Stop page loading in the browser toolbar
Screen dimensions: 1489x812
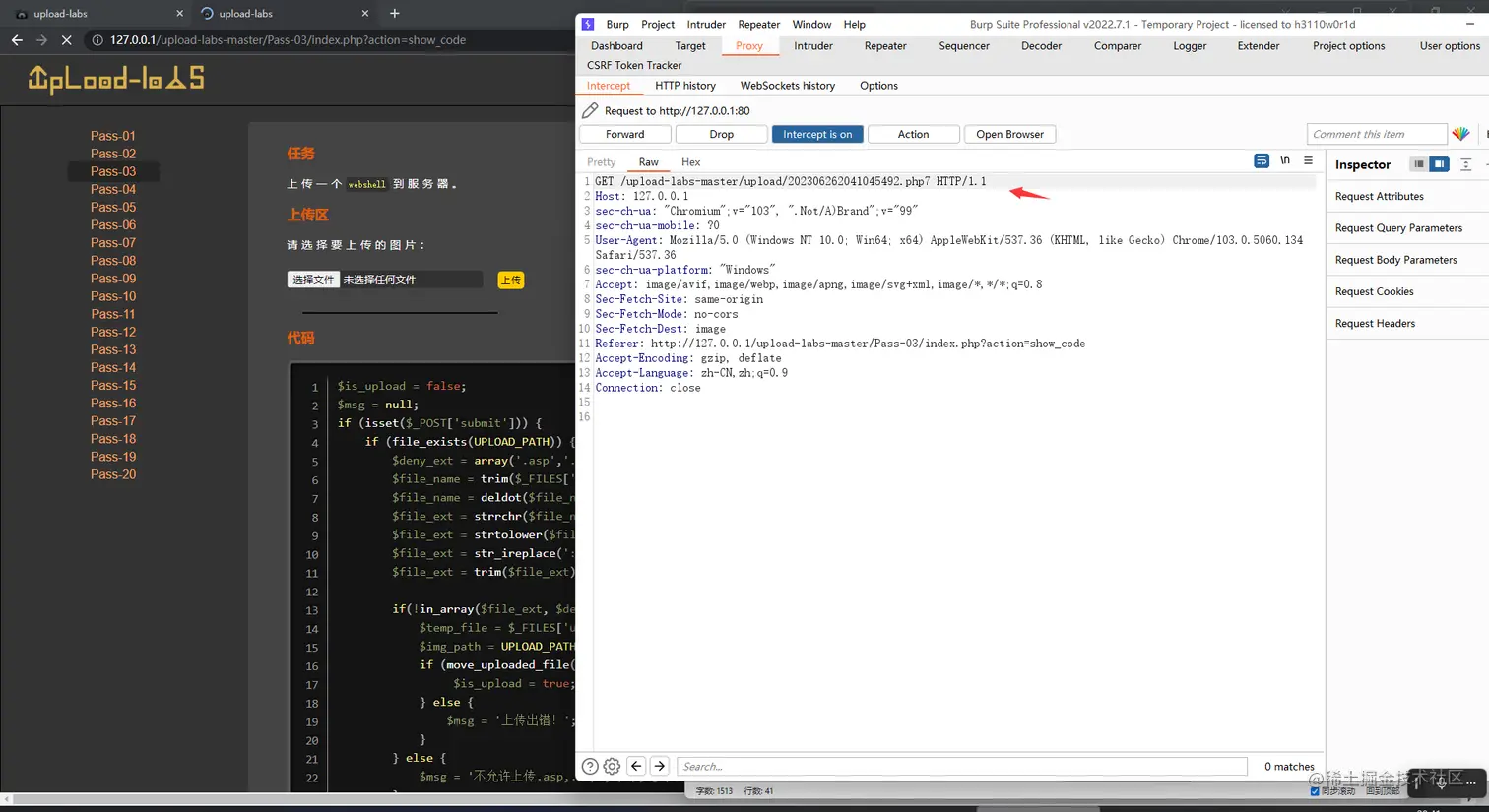[66, 40]
